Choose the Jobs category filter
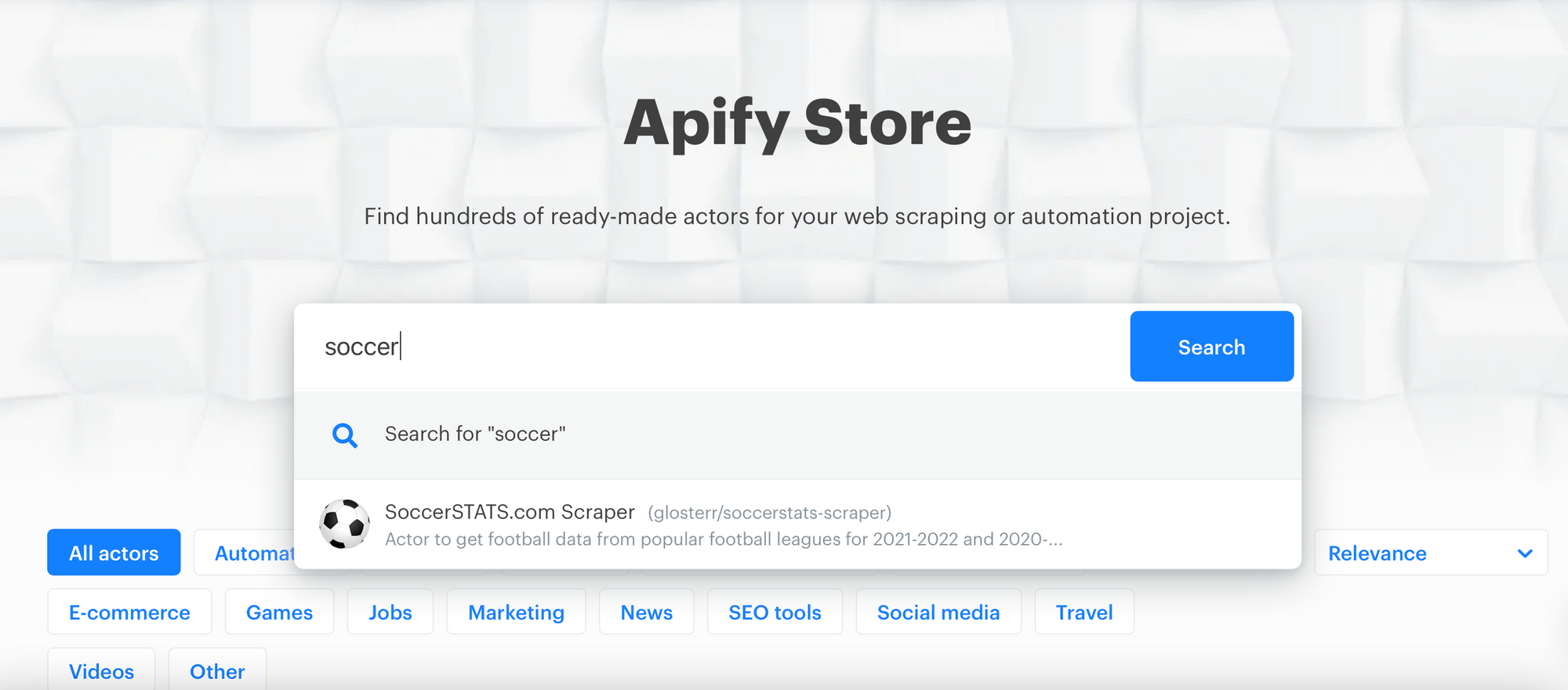The height and width of the screenshot is (690, 1568). (x=390, y=612)
